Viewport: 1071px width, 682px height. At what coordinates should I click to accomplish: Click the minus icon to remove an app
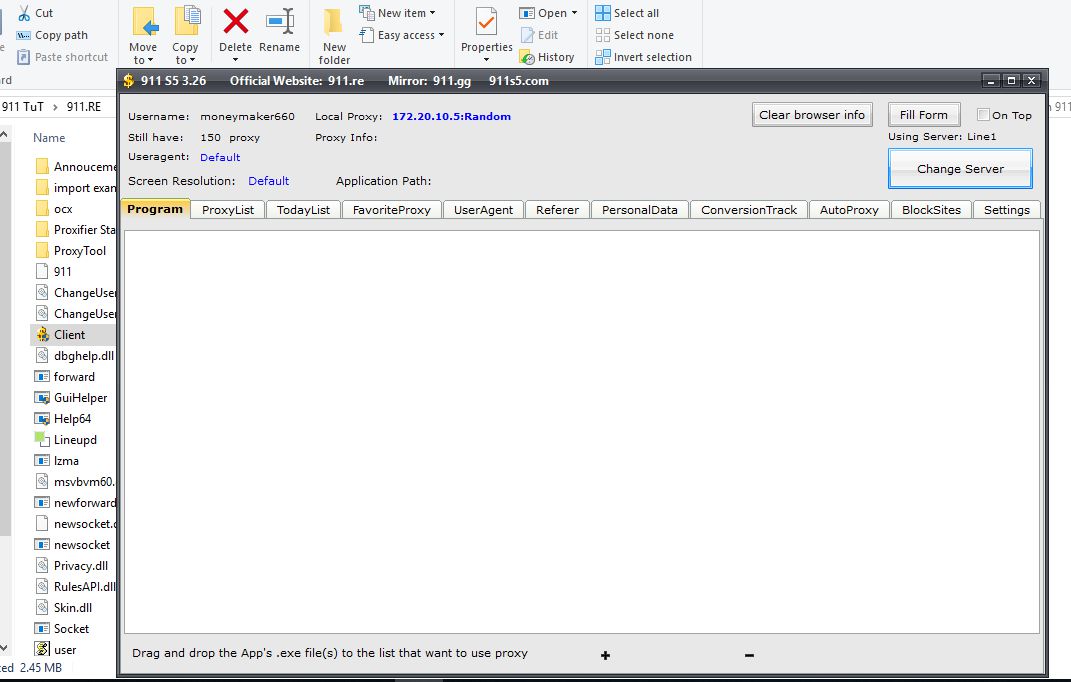point(749,655)
